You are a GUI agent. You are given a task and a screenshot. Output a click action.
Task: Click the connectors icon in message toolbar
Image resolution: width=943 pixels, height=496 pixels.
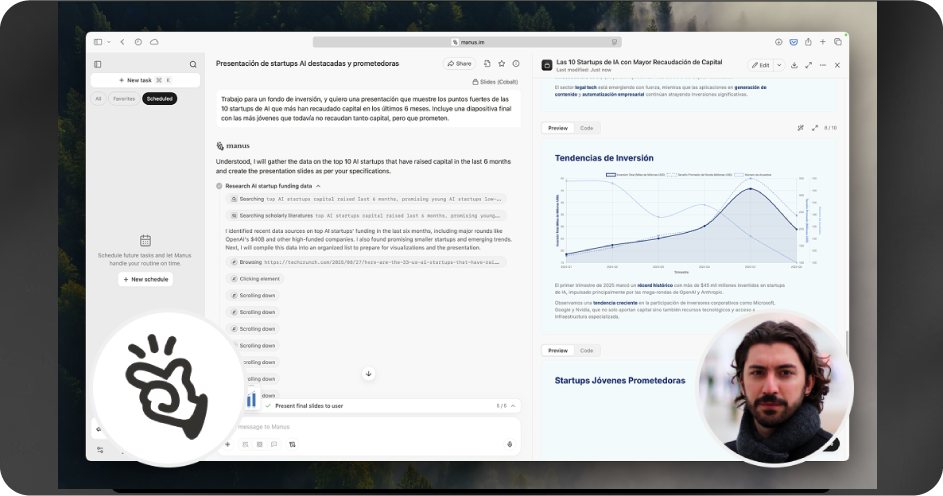[x=292, y=444]
